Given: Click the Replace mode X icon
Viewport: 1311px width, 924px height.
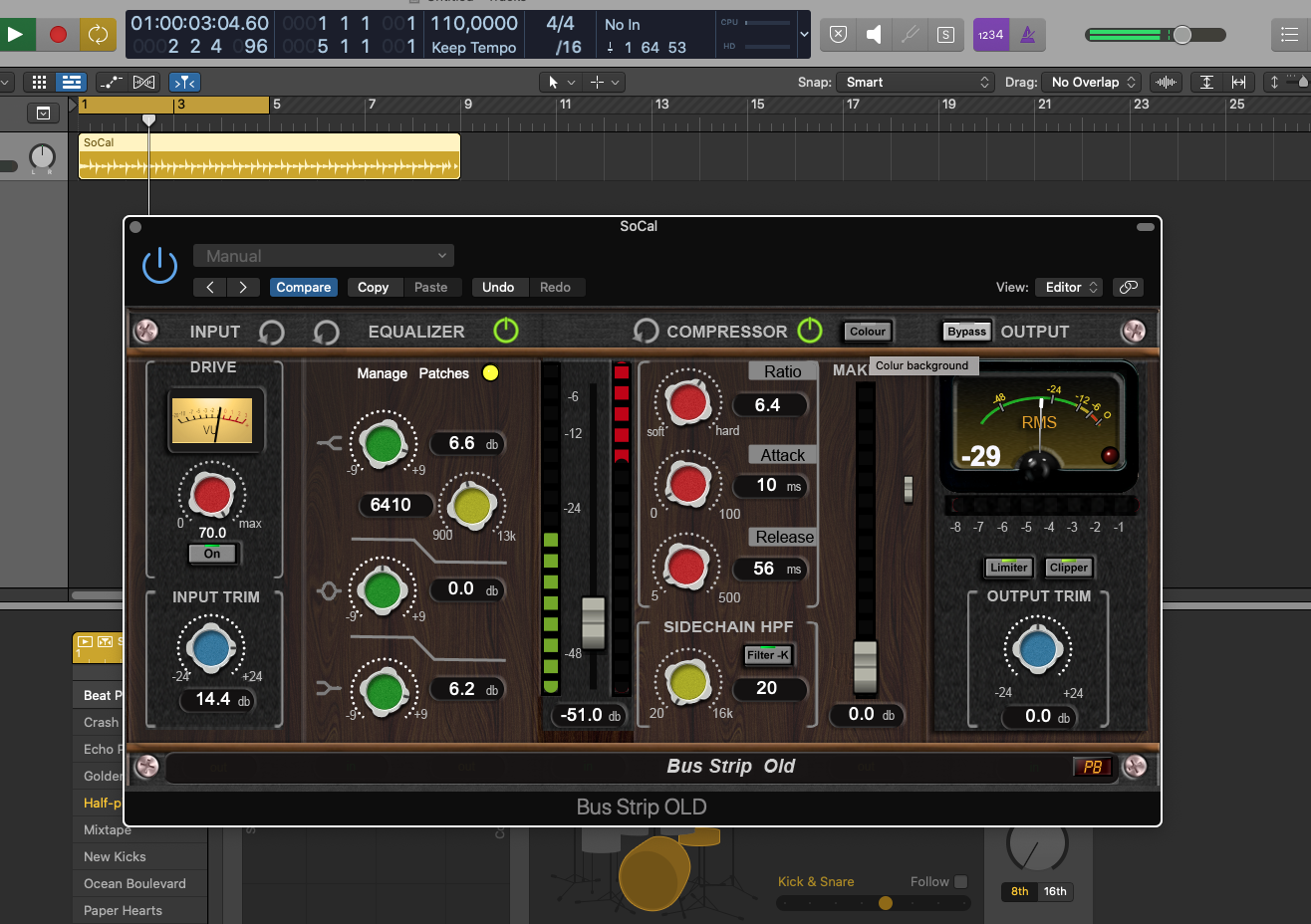Looking at the screenshot, I should [x=839, y=35].
